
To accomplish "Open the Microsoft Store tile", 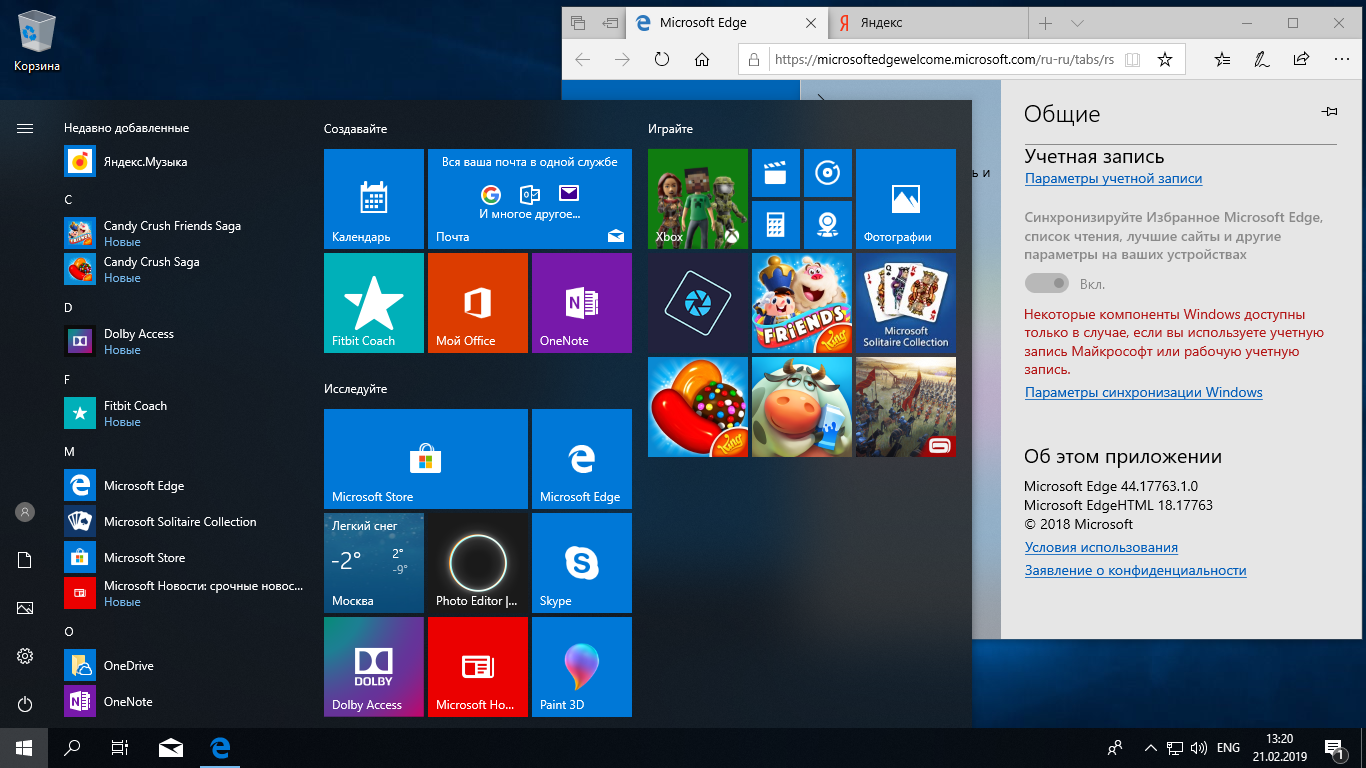I will point(426,459).
